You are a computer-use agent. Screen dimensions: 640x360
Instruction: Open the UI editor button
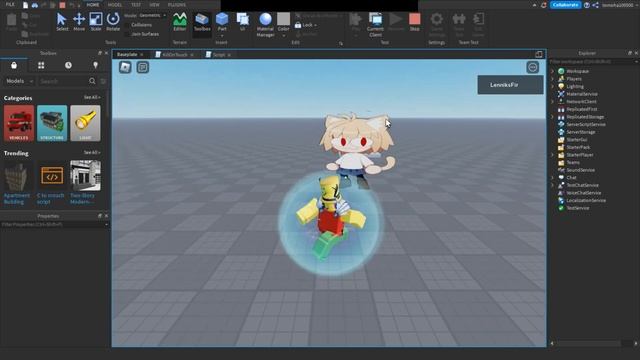[x=243, y=21]
